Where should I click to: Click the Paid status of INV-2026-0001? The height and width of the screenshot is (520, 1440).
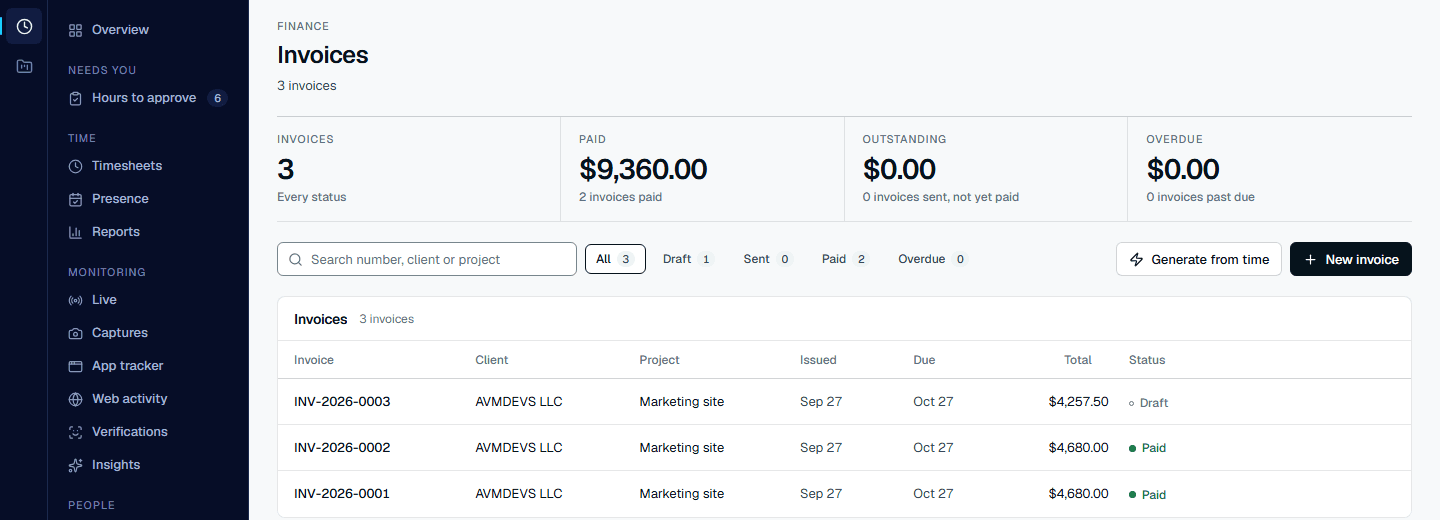(x=1147, y=495)
